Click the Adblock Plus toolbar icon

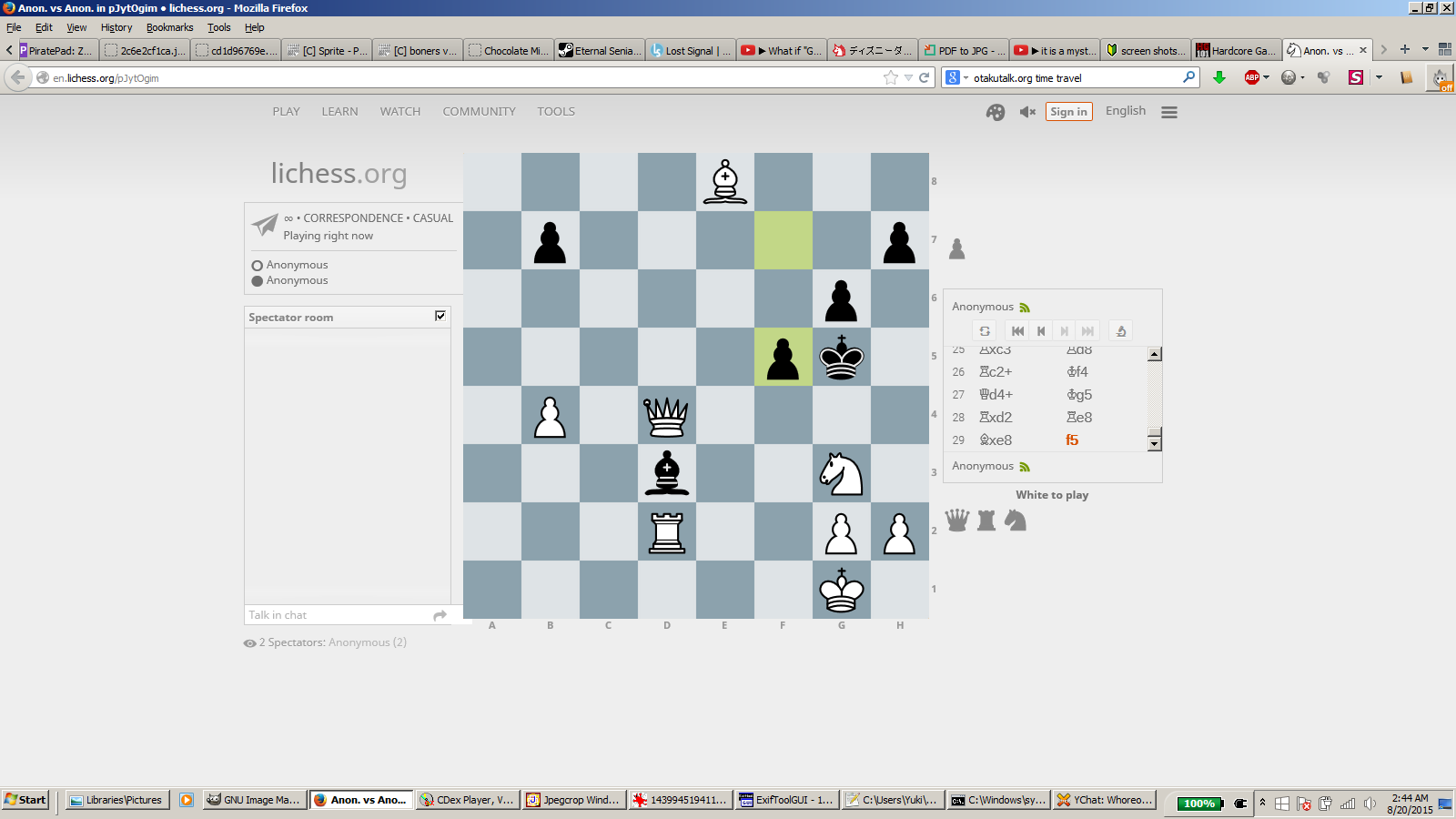pyautogui.click(x=1252, y=77)
